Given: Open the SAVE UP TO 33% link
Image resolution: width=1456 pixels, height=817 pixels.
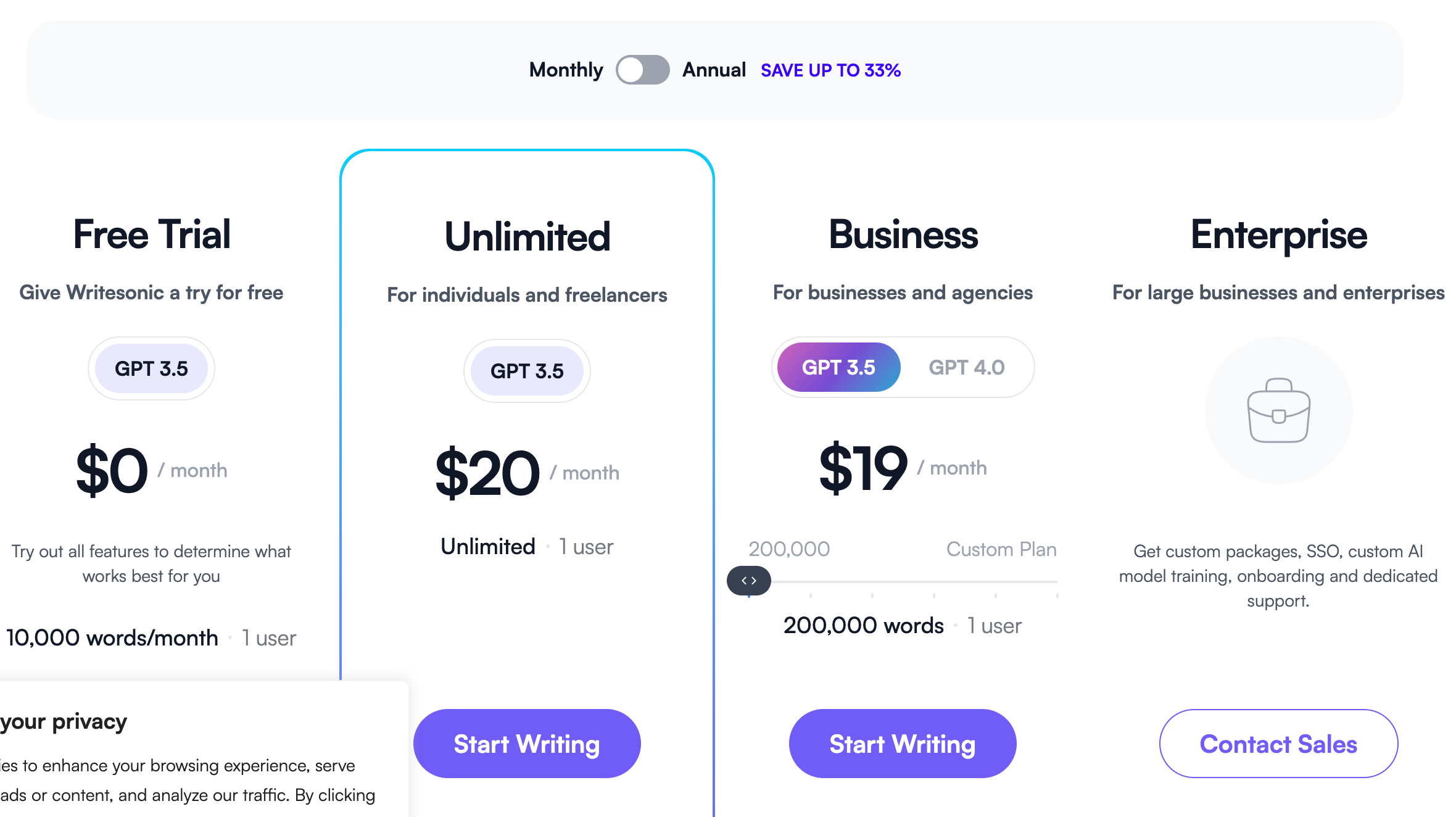Looking at the screenshot, I should pyautogui.click(x=831, y=70).
